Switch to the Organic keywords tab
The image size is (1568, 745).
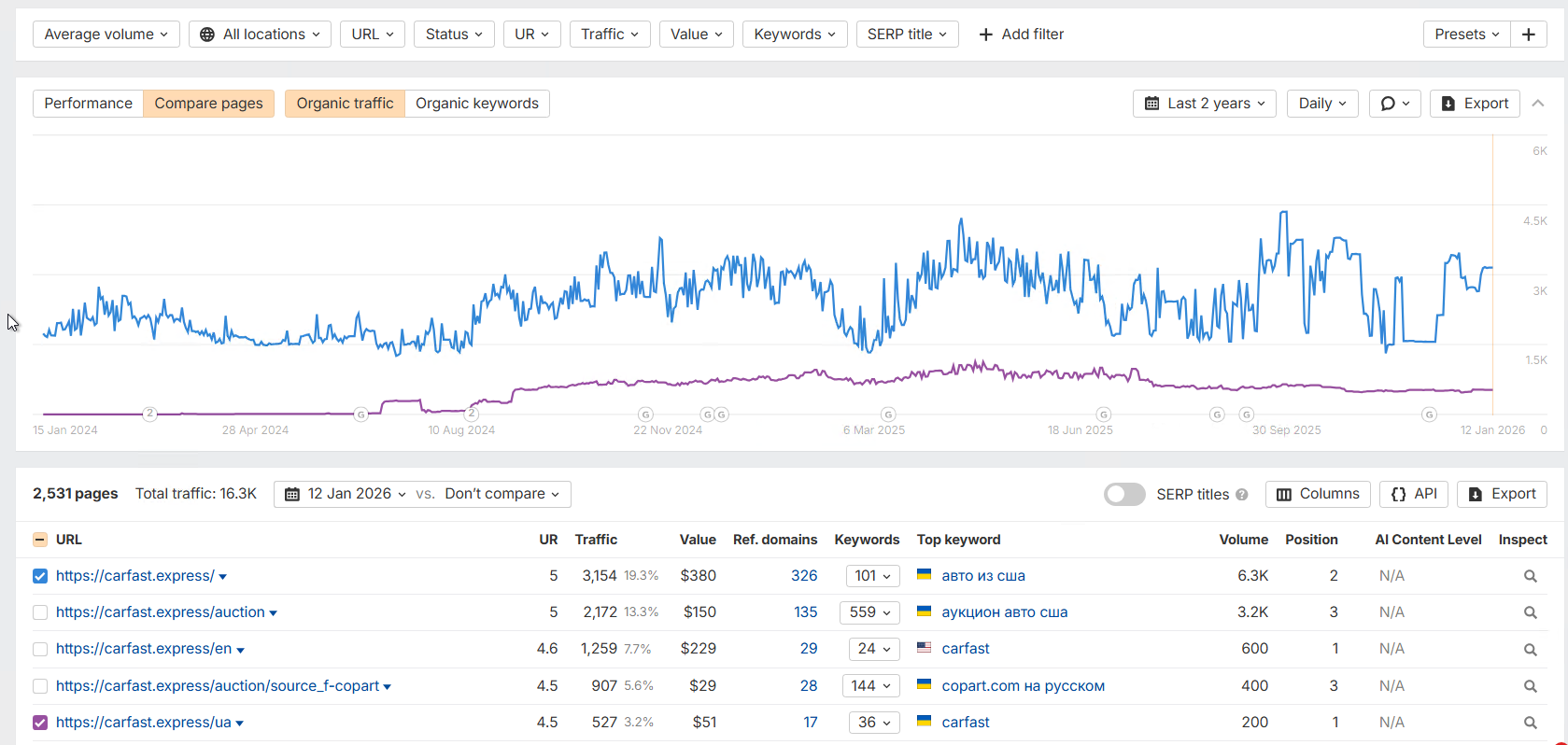(x=476, y=104)
